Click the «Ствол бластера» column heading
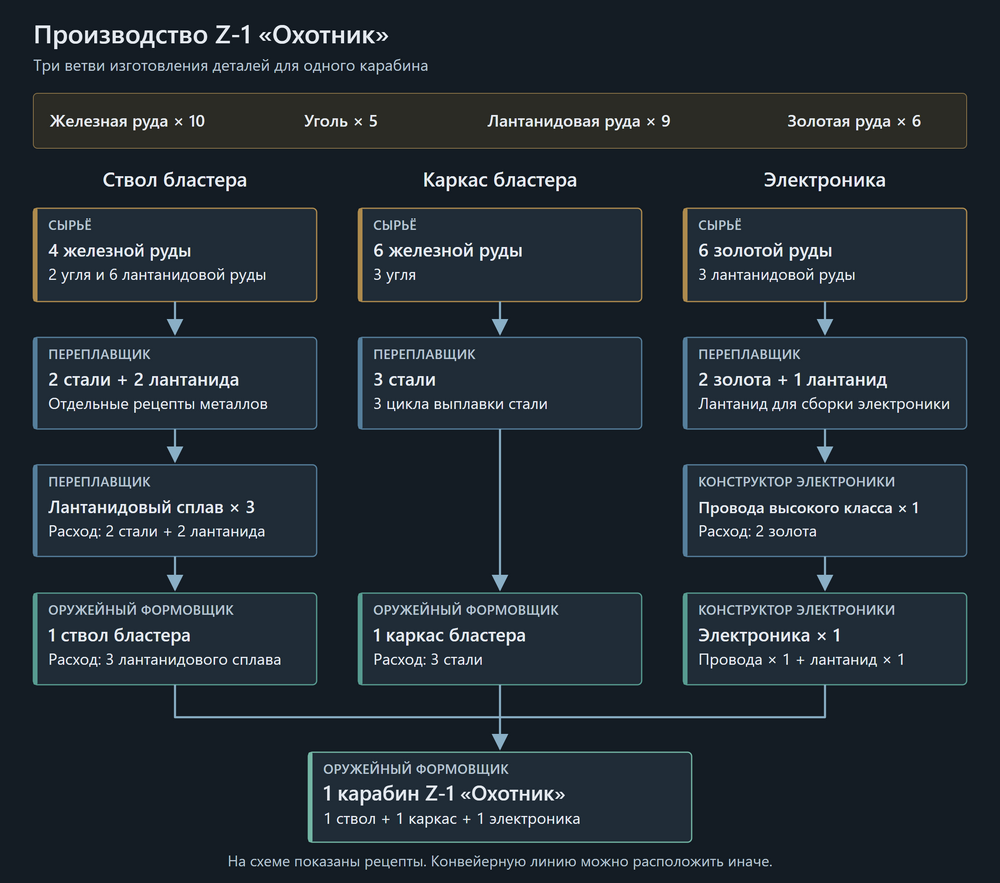This screenshot has height=883, width=1000. point(175,180)
